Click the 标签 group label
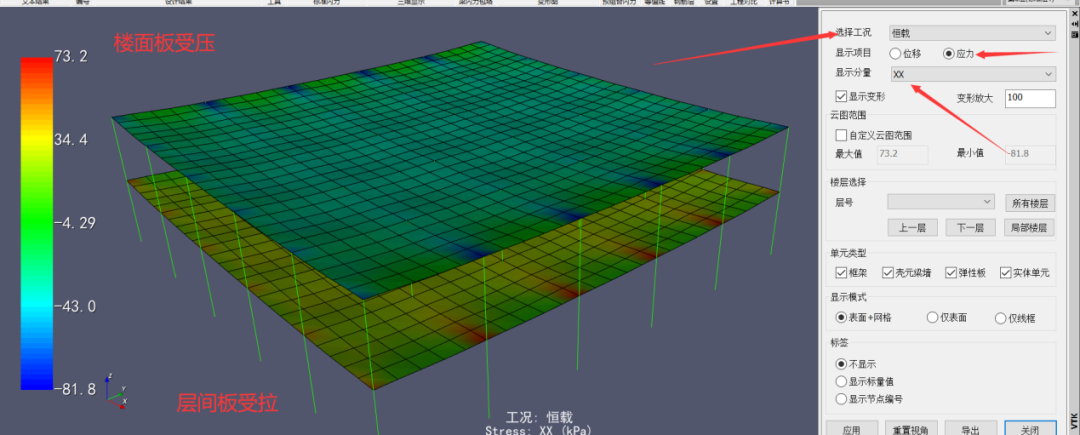Viewport: 1080px width, 435px height. tap(840, 342)
